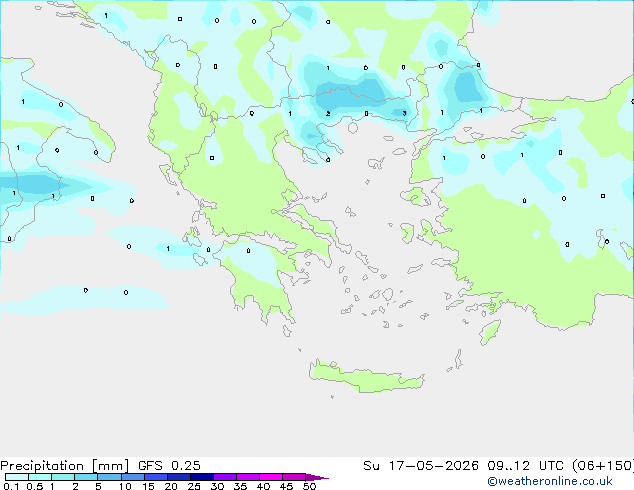Click the '15' legend scale label

point(148,486)
